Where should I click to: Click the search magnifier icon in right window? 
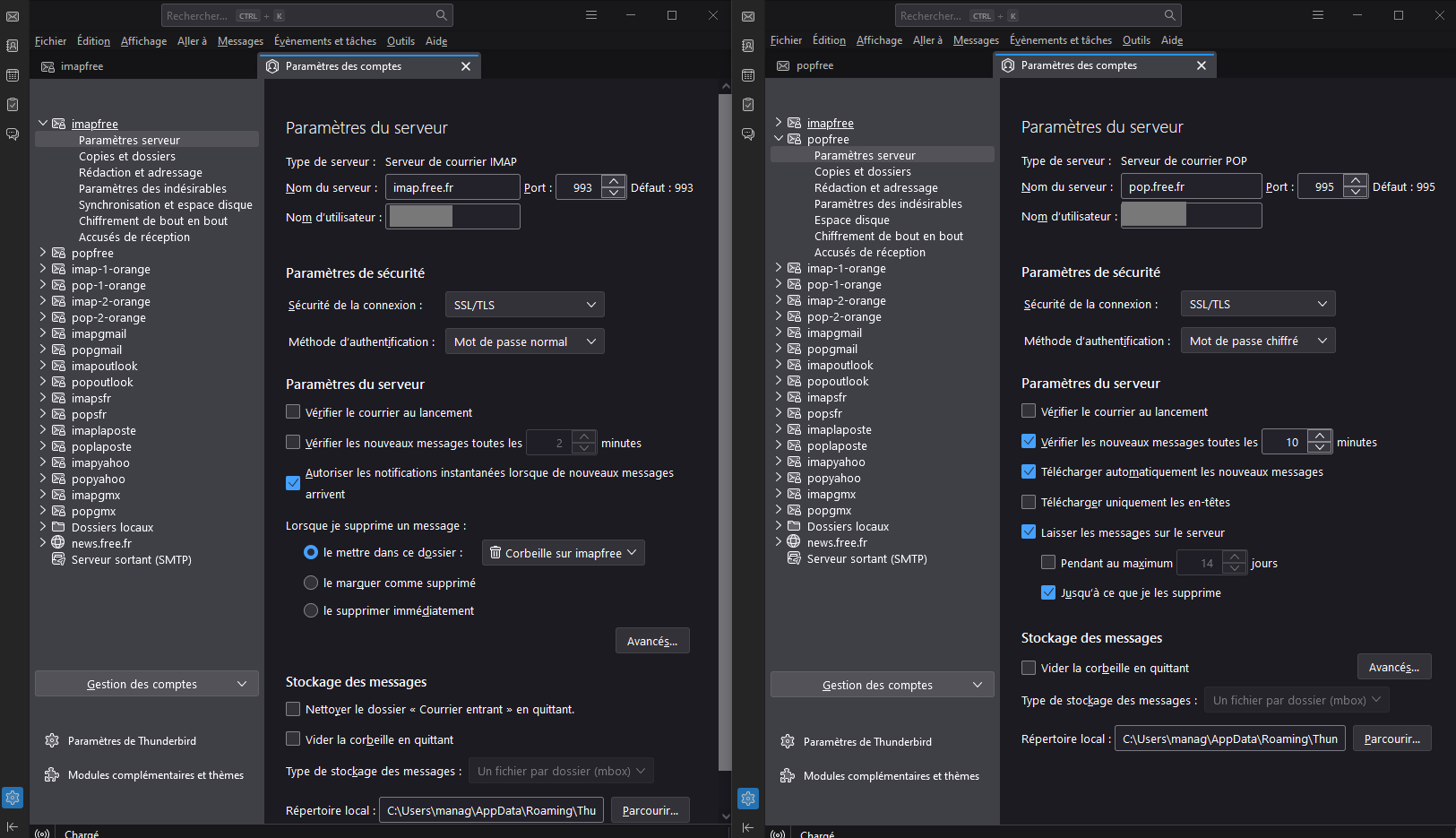(1170, 15)
